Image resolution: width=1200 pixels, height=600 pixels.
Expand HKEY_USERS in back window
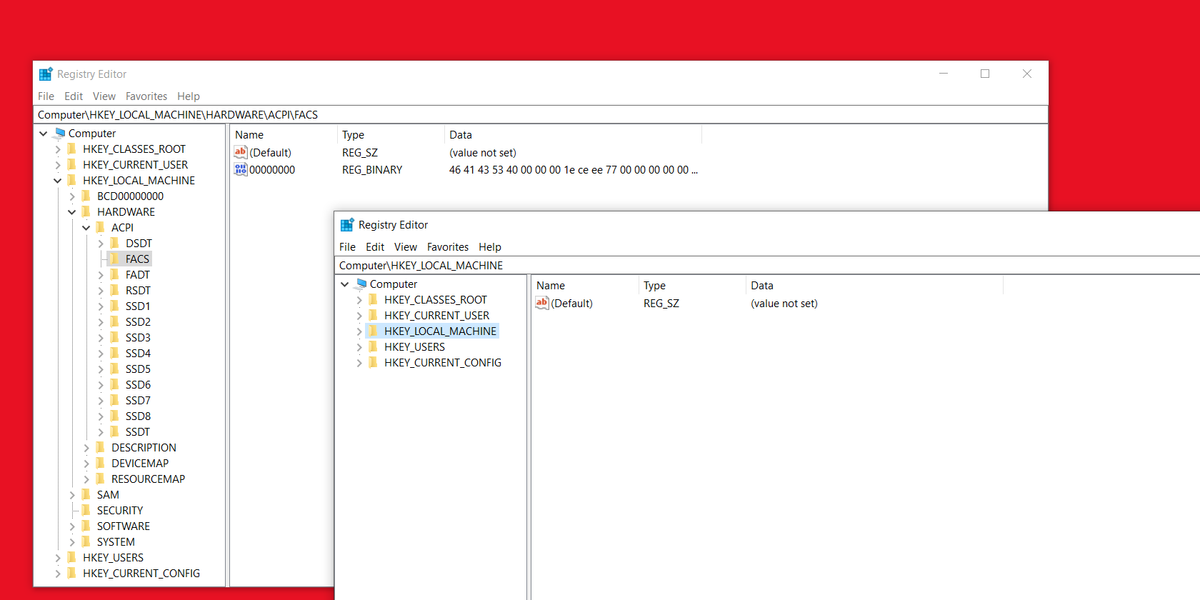[58, 558]
